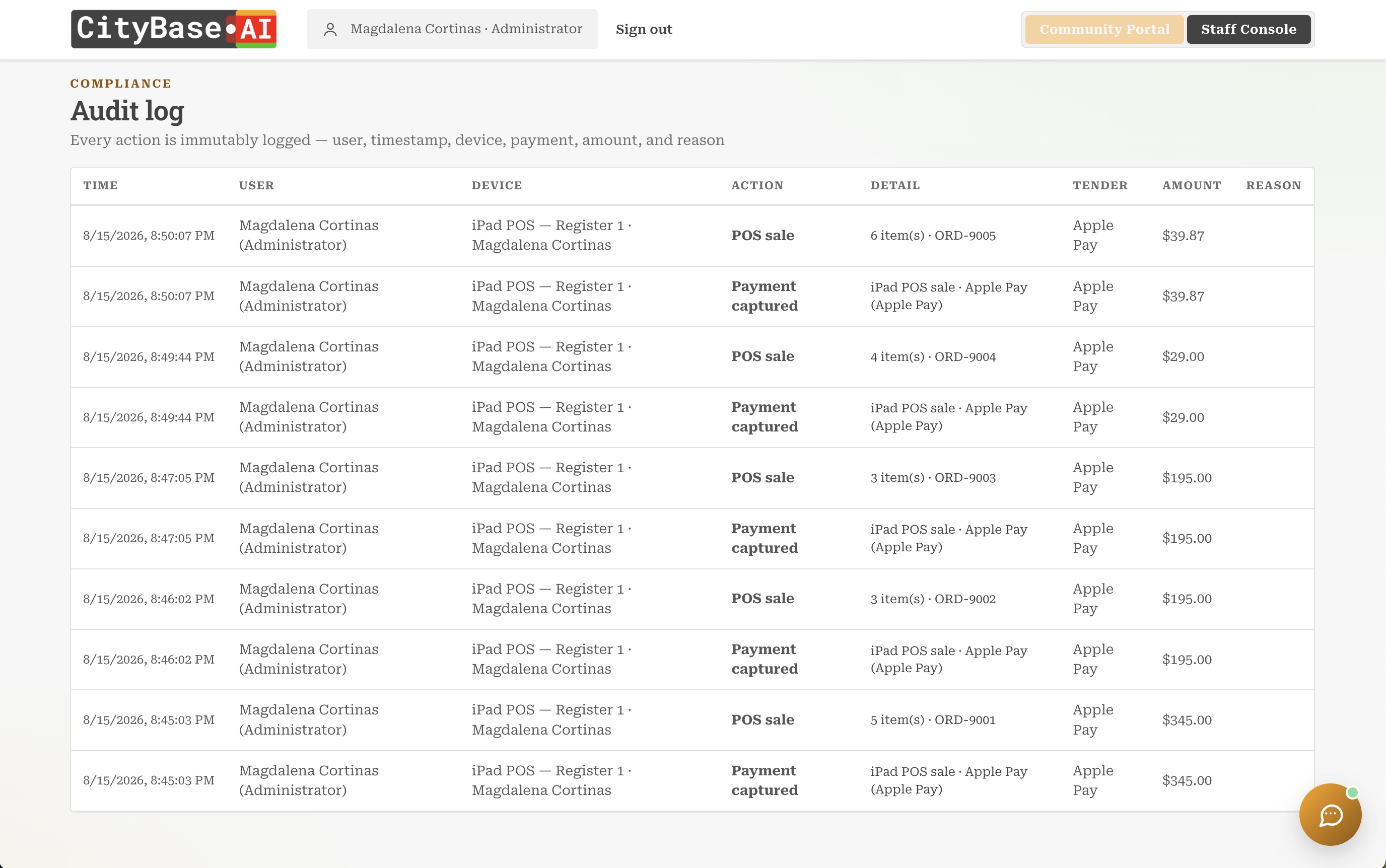Select the 4 item(s) · ORD-9004 detail
The width and height of the screenshot is (1386, 868).
click(933, 356)
